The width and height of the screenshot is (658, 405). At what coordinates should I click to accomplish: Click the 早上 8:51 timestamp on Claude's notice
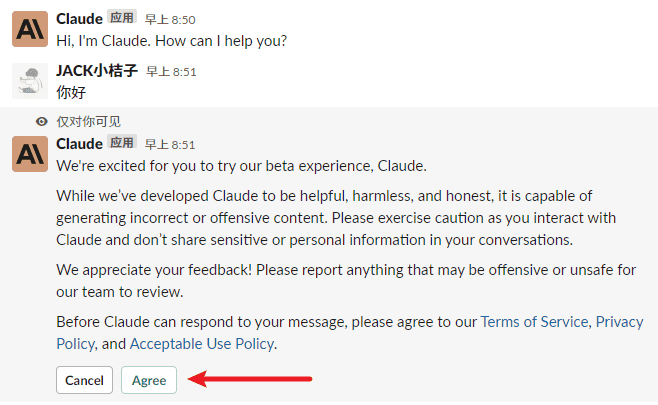[x=170, y=145]
